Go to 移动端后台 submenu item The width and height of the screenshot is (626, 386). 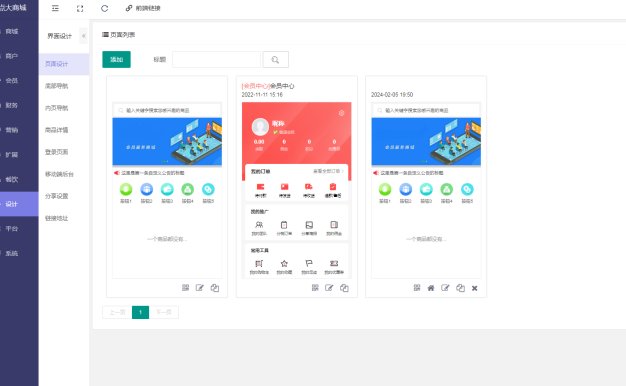(x=59, y=174)
